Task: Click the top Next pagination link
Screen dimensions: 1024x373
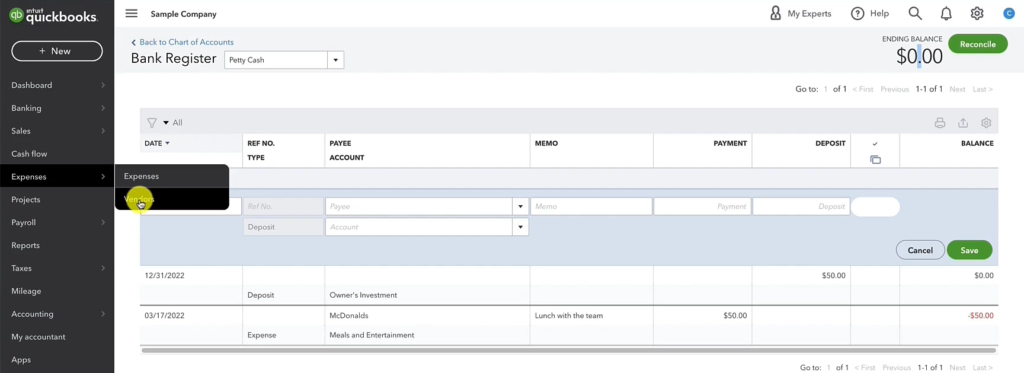Action: point(957,89)
